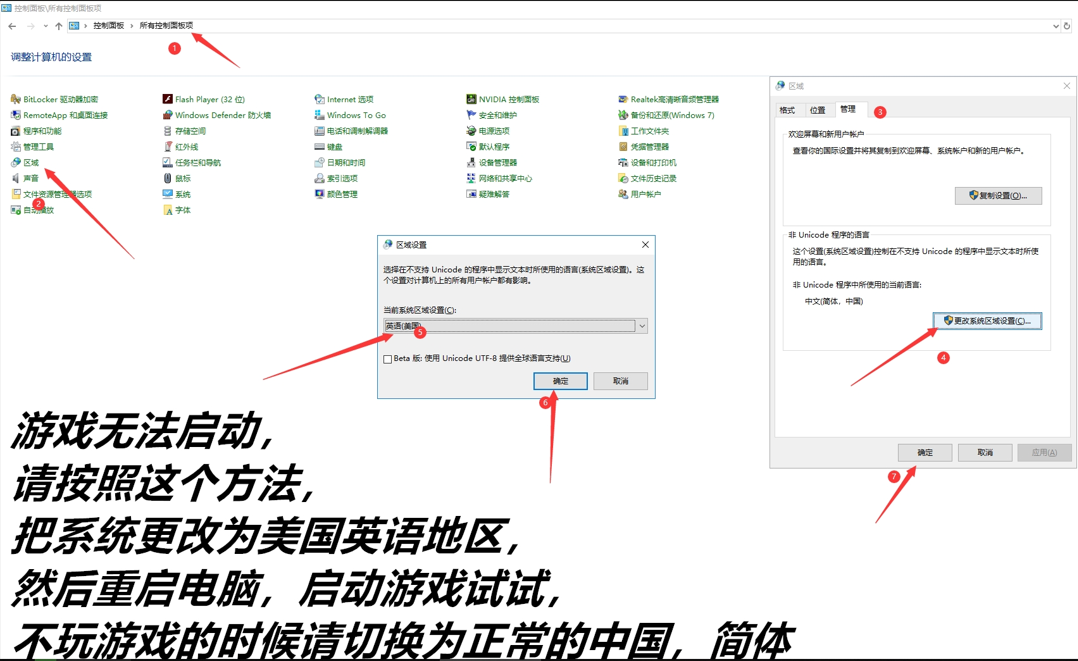Click the 复制设置 button
Screen dimensions: 1078x661
[x=998, y=196]
